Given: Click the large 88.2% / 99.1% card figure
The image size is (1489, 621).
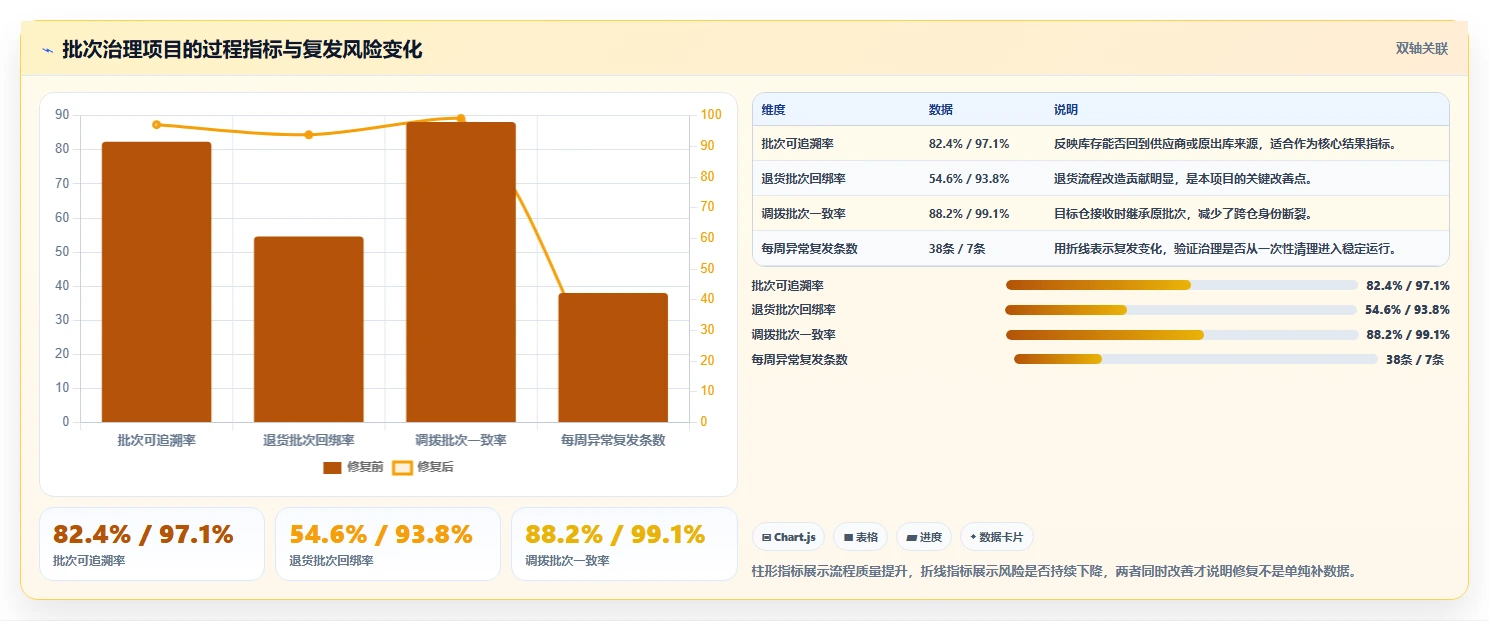Looking at the screenshot, I should tap(616, 535).
